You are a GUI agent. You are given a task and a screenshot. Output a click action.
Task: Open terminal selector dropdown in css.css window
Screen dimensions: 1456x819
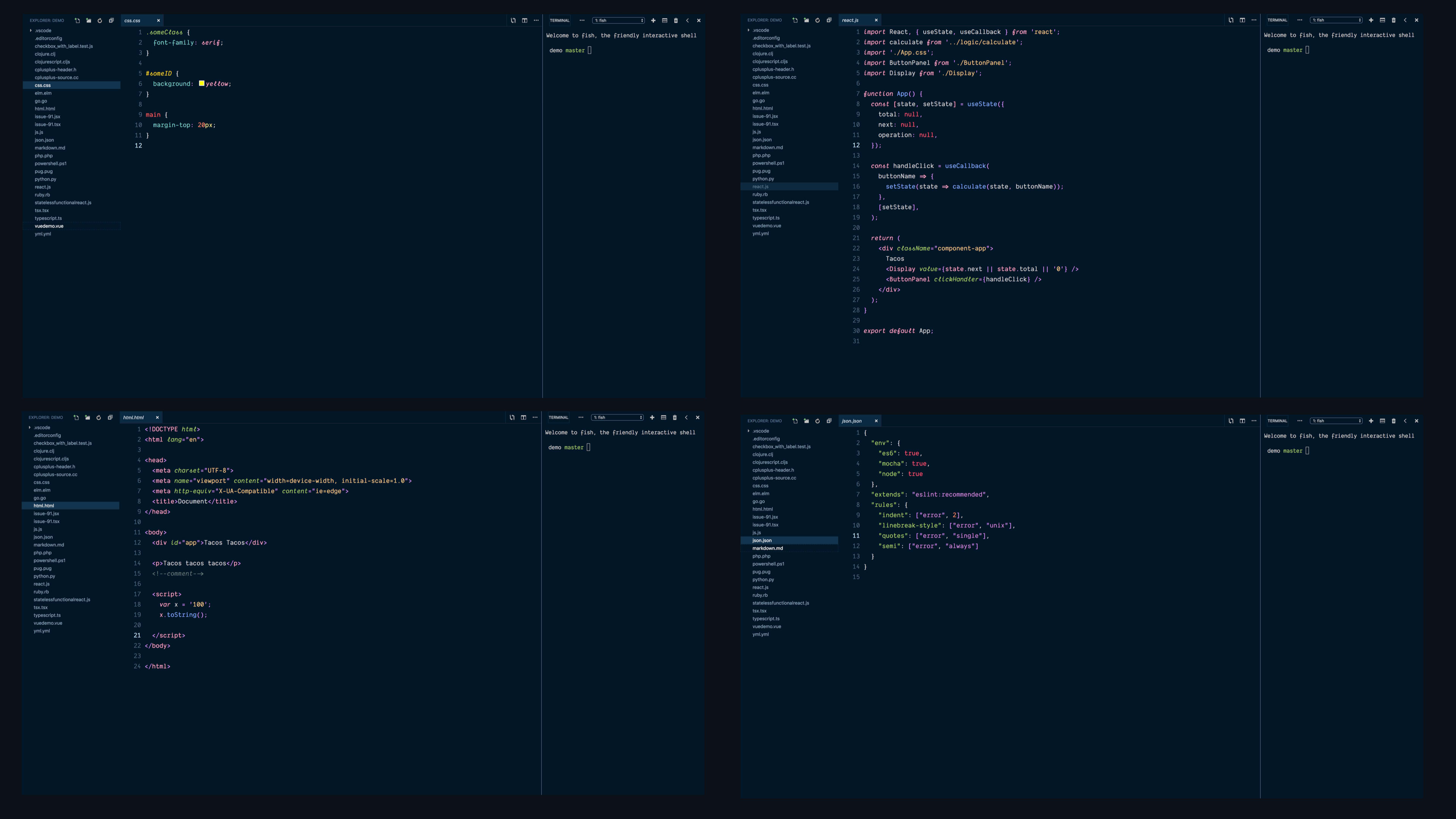tap(618, 20)
